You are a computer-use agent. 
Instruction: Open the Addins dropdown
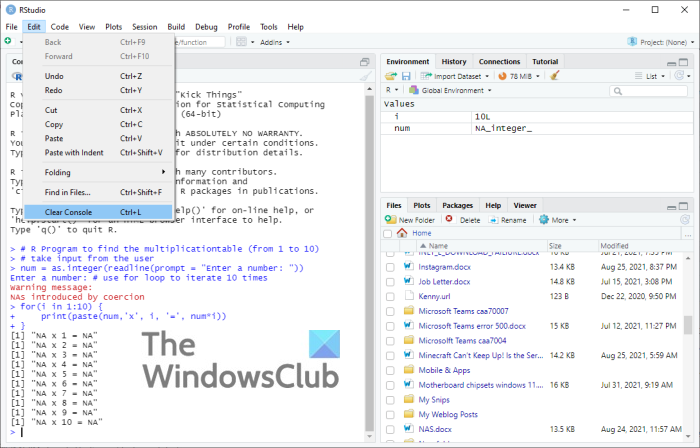(x=275, y=42)
